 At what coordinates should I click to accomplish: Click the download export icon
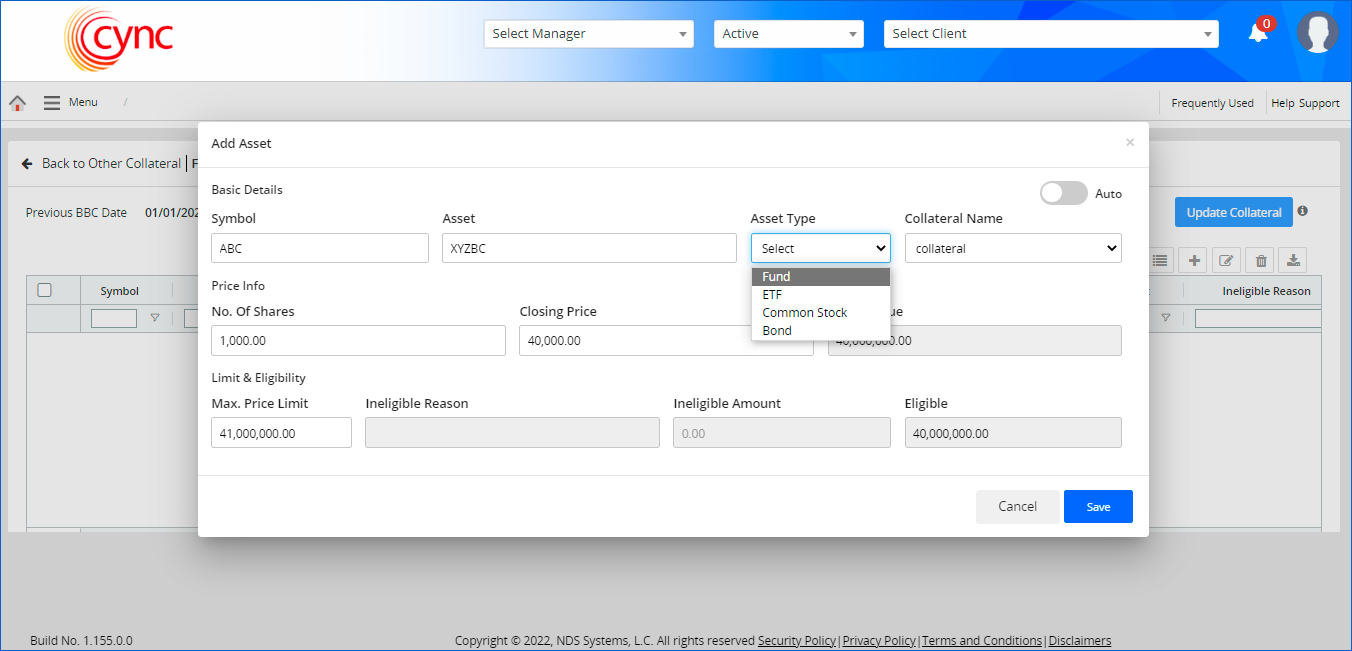(1293, 261)
